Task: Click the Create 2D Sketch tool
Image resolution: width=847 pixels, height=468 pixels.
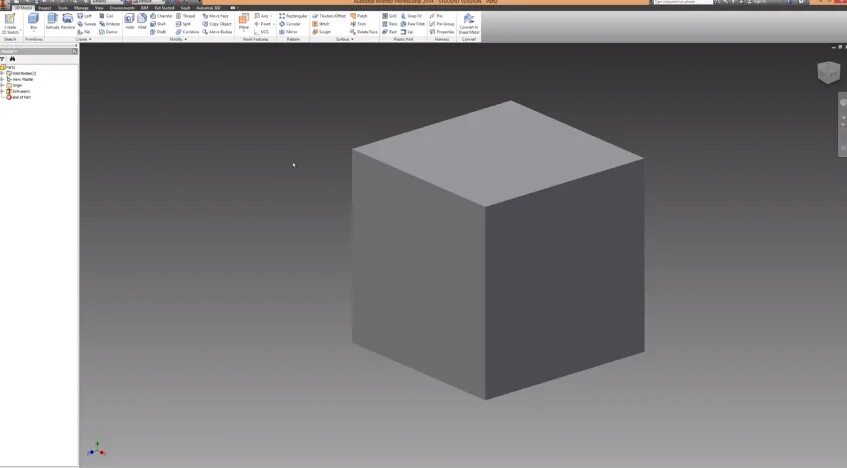Action: (x=10, y=23)
